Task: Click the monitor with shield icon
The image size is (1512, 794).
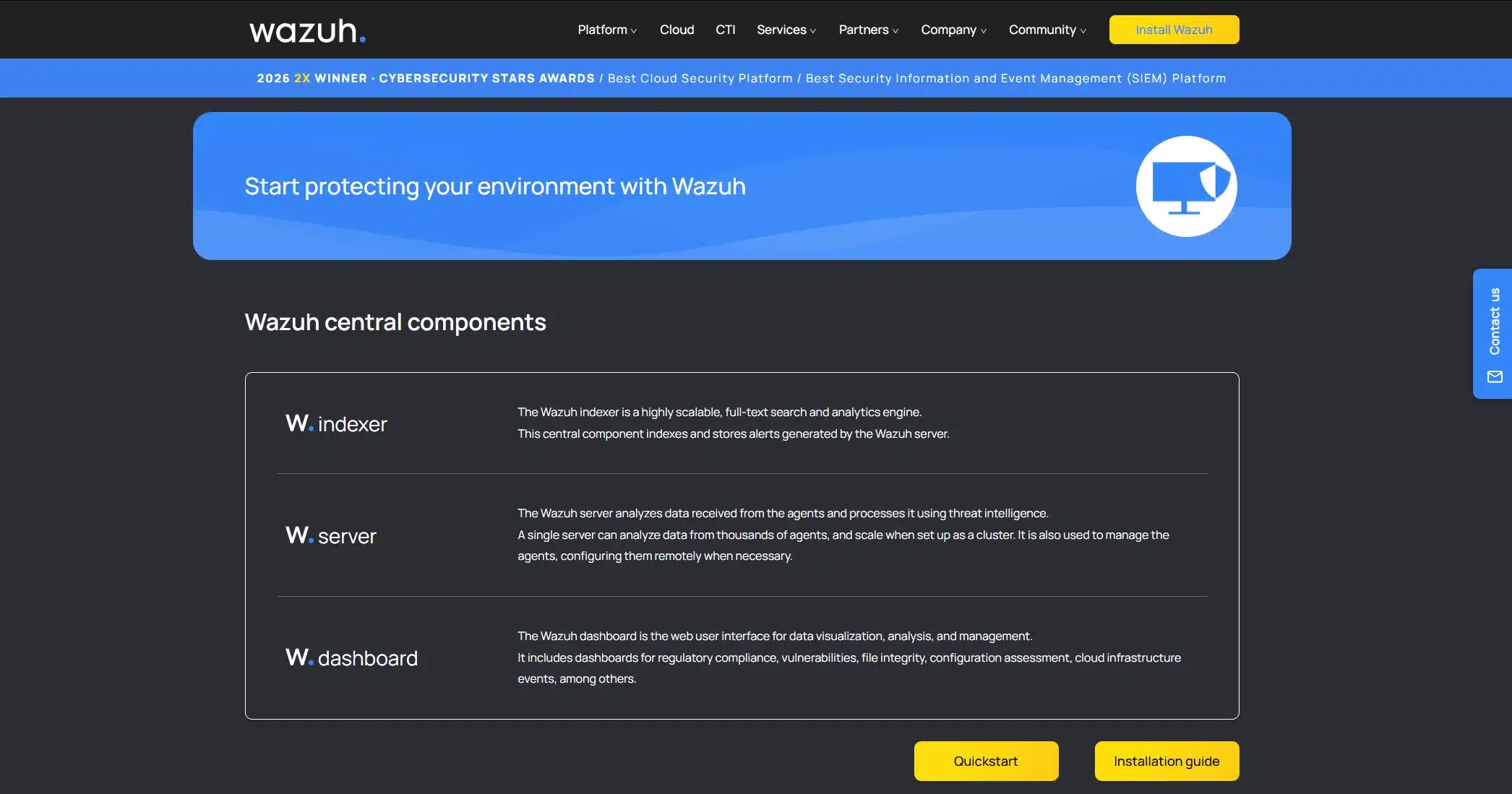Action: point(1186,186)
